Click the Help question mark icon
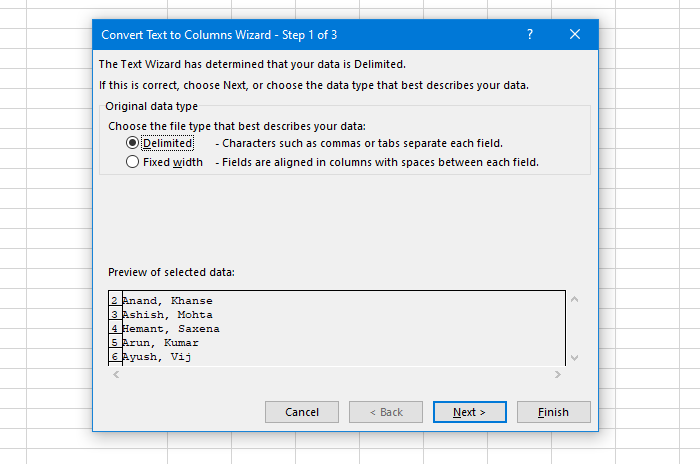 [x=530, y=34]
